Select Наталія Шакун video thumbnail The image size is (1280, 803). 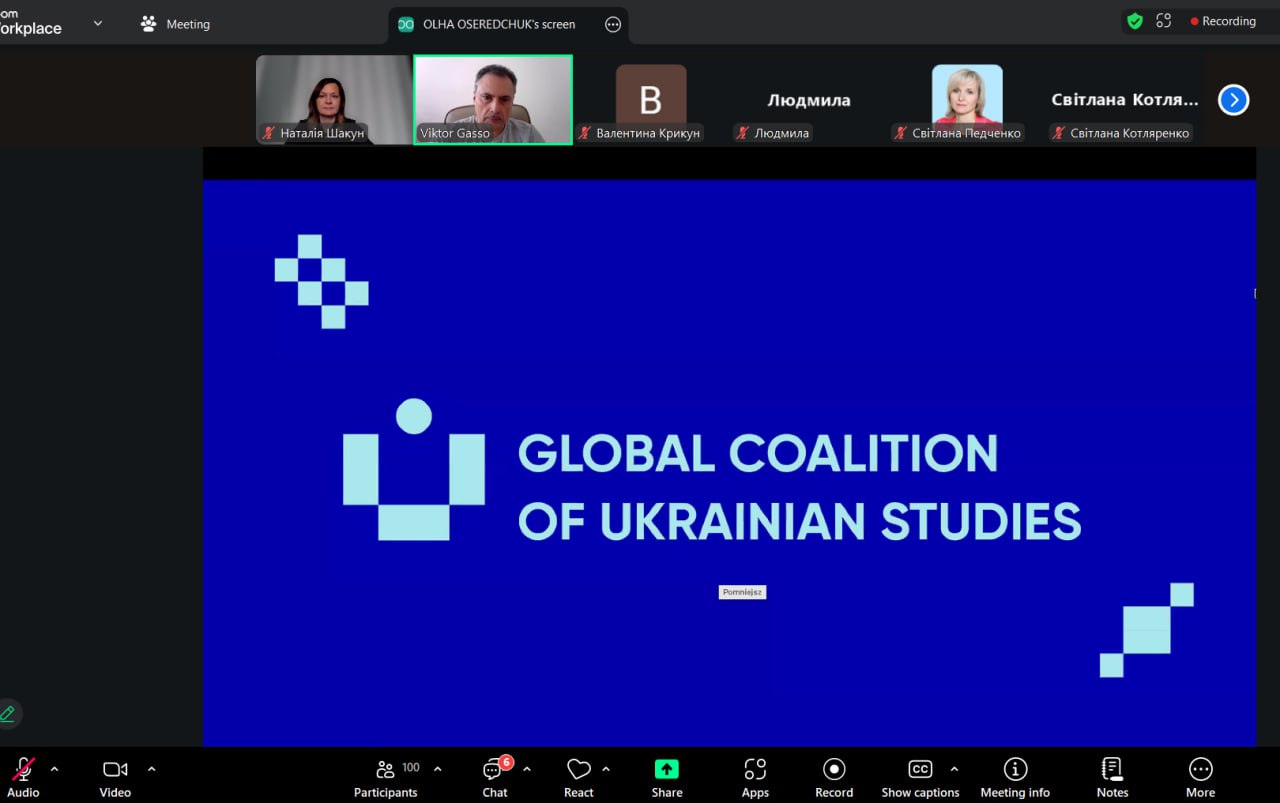click(x=333, y=100)
